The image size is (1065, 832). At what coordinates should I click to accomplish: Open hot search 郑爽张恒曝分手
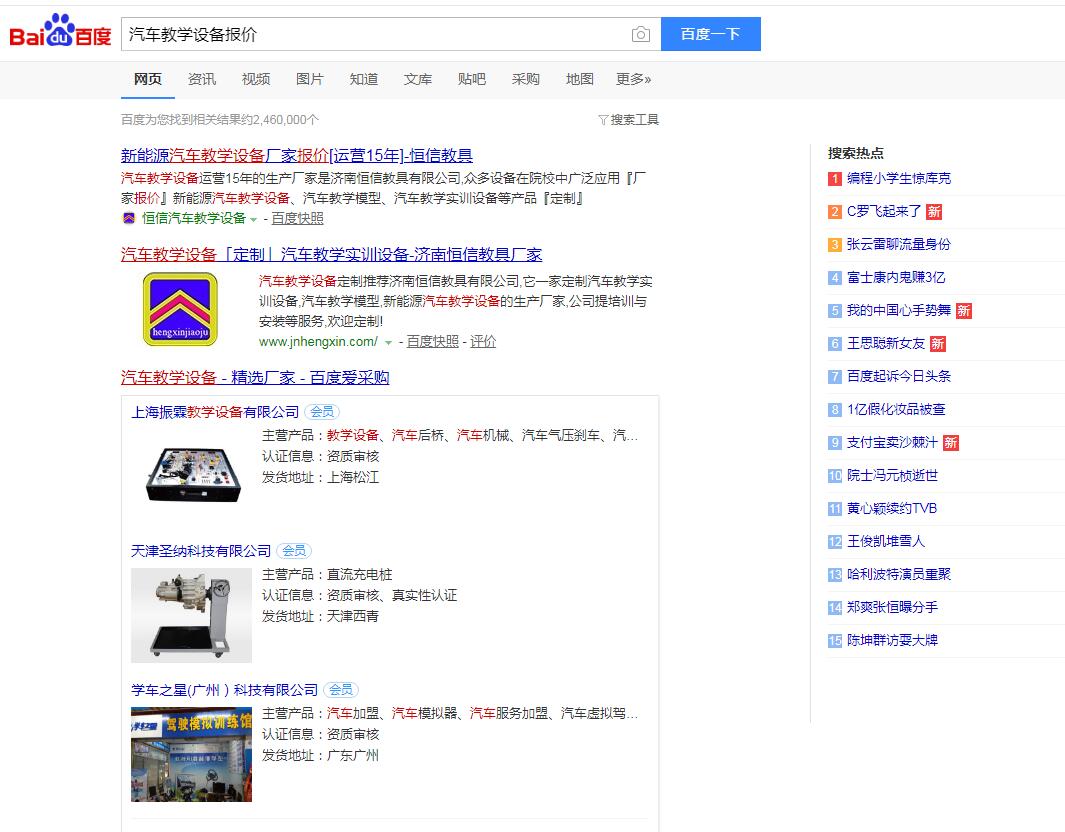tap(892, 607)
